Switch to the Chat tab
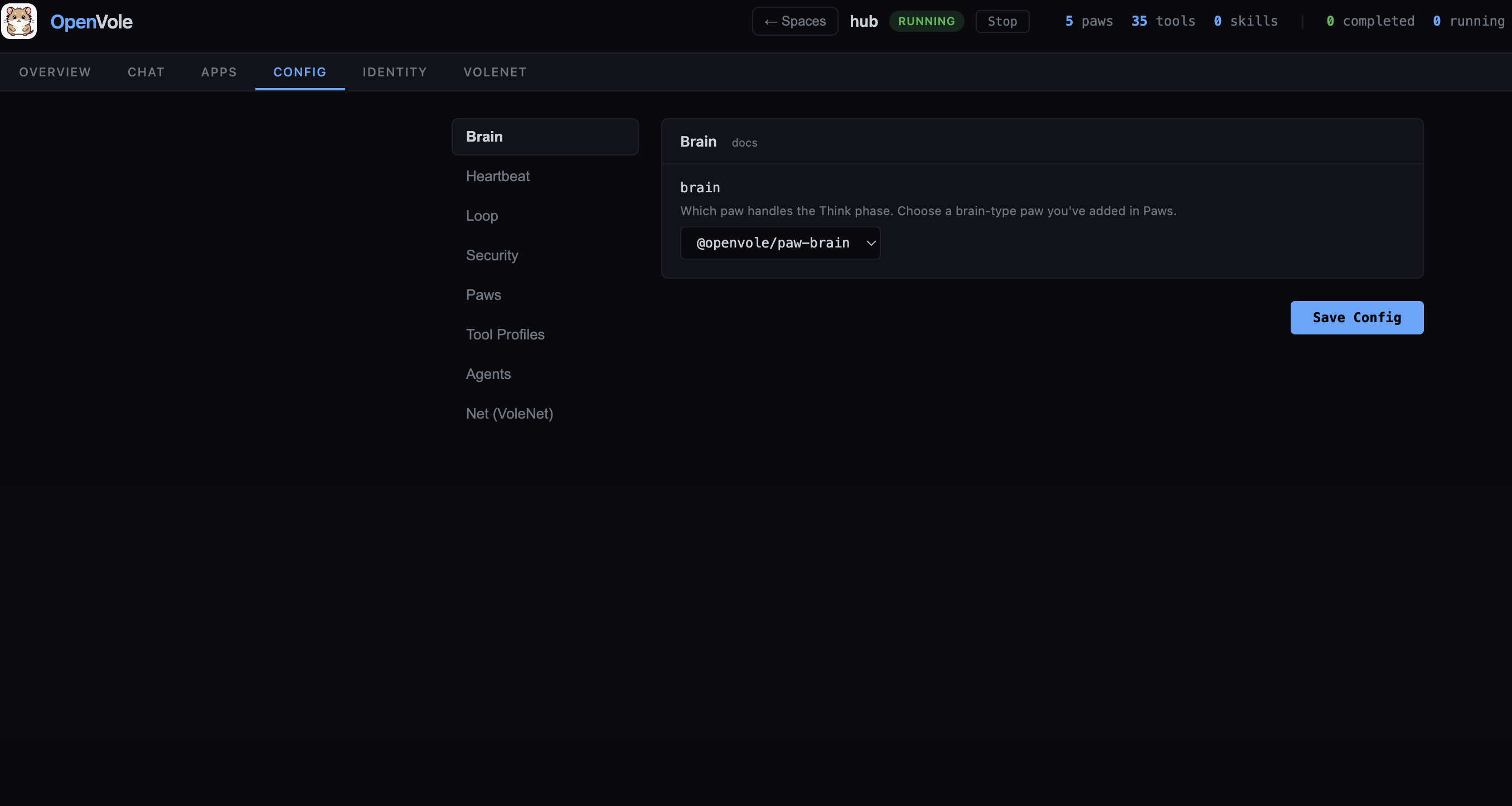Image resolution: width=1512 pixels, height=806 pixels. tap(146, 71)
